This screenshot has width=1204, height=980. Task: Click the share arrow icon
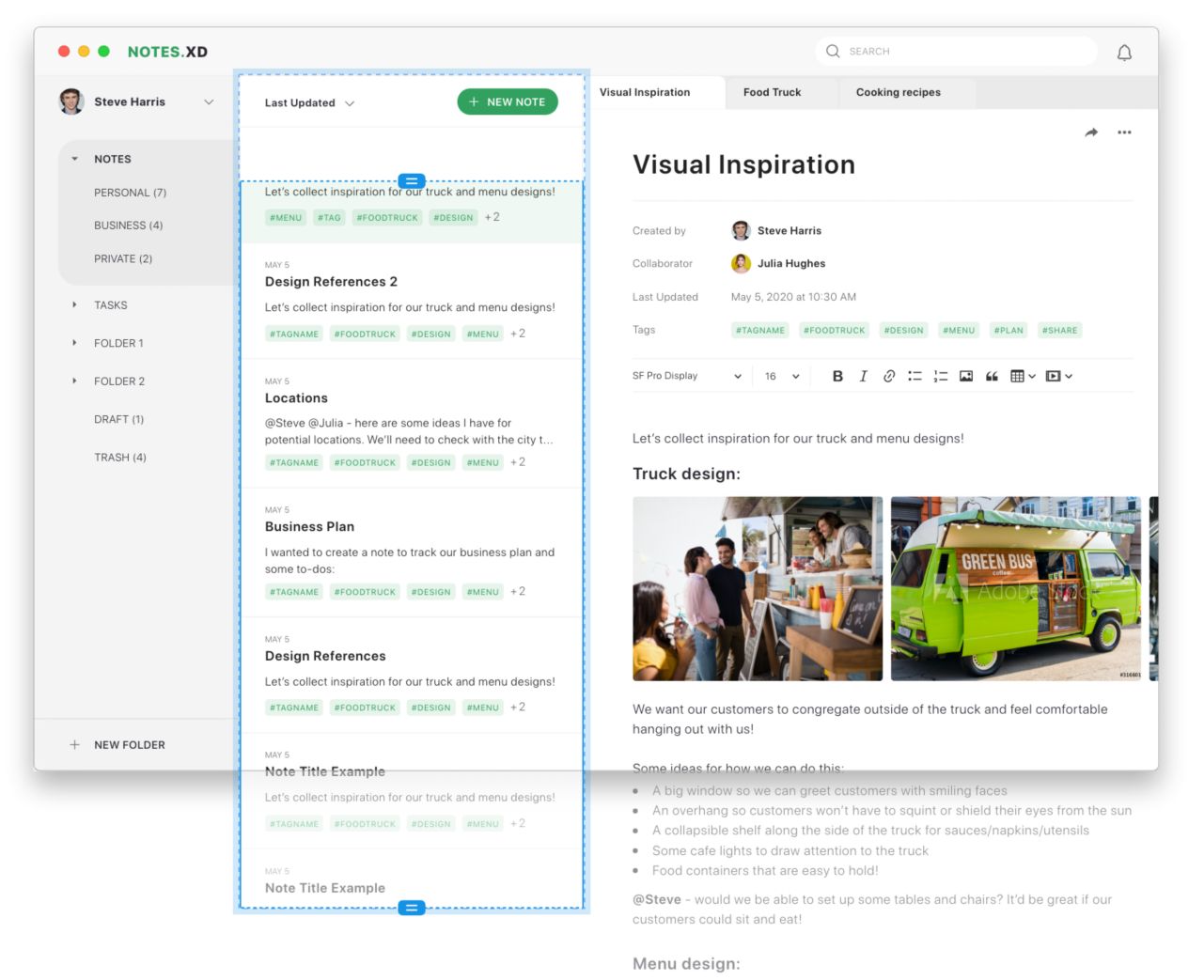tap(1090, 132)
